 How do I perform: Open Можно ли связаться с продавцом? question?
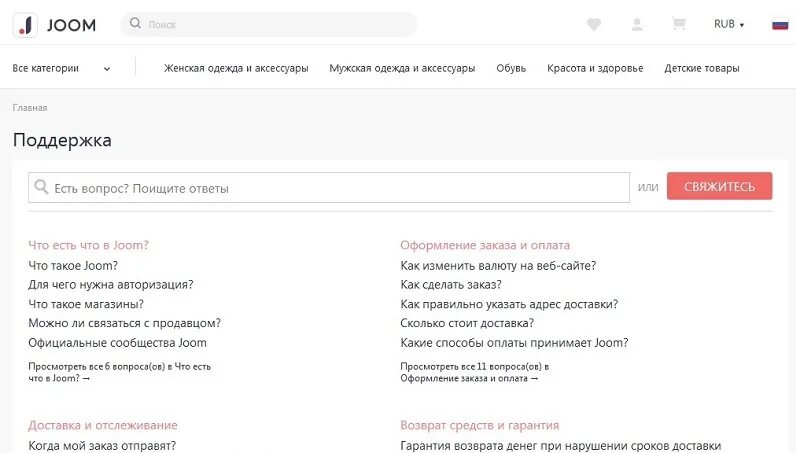[124, 323]
